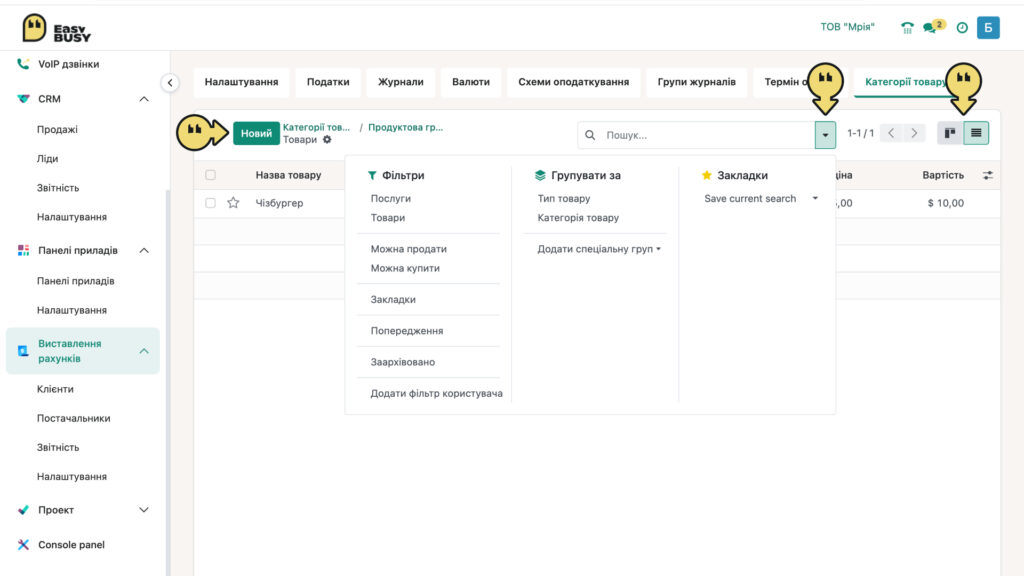
Task: Toggle the Товари filter
Action: click(388, 218)
